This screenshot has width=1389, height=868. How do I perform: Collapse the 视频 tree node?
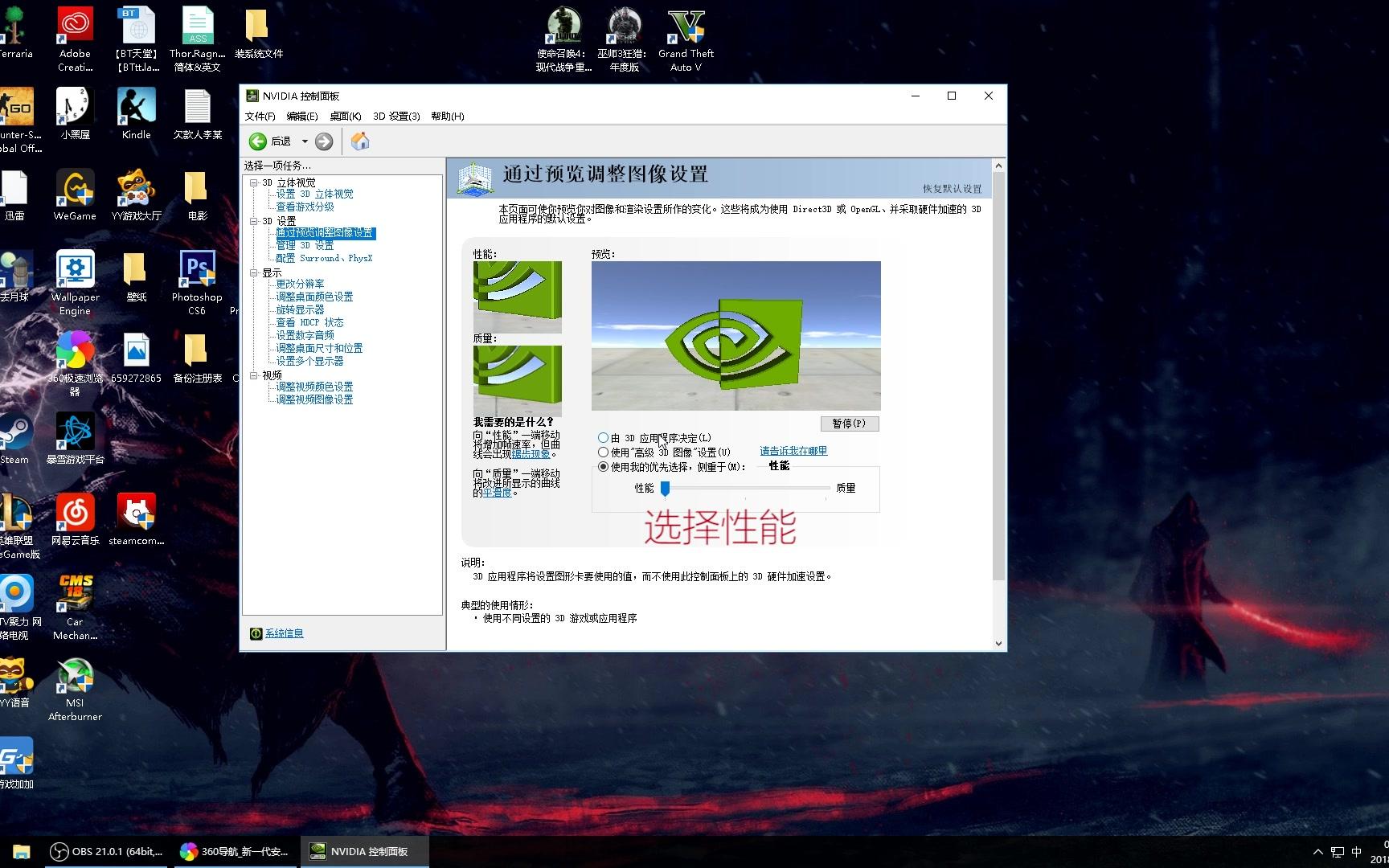coord(254,375)
